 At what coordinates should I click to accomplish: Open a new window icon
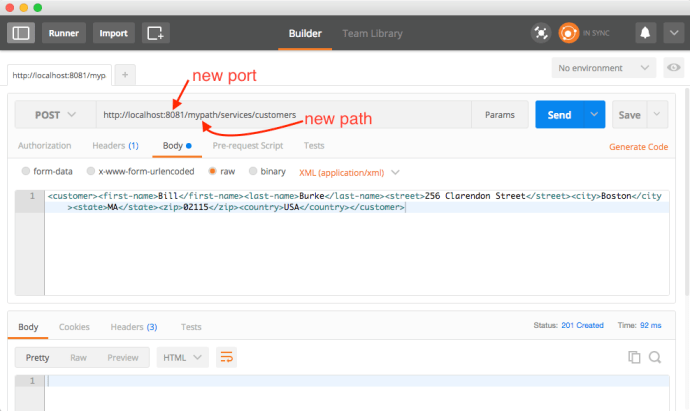pos(156,33)
